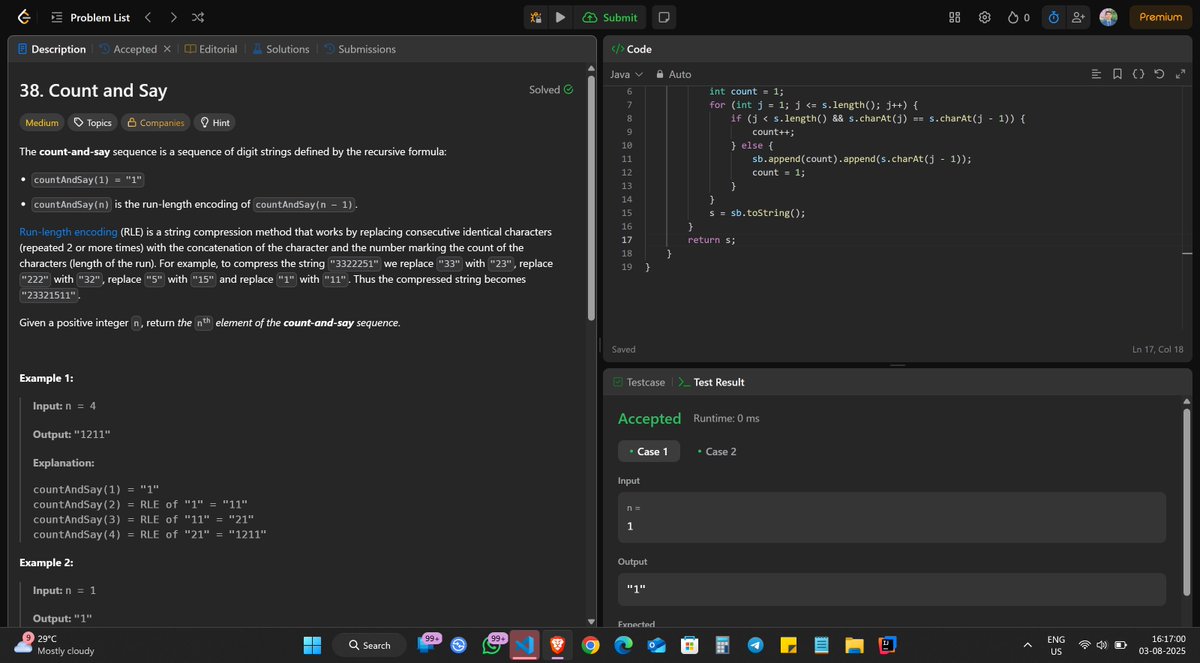Open the user profile avatar
Image resolution: width=1200 pixels, height=663 pixels.
(x=1108, y=17)
